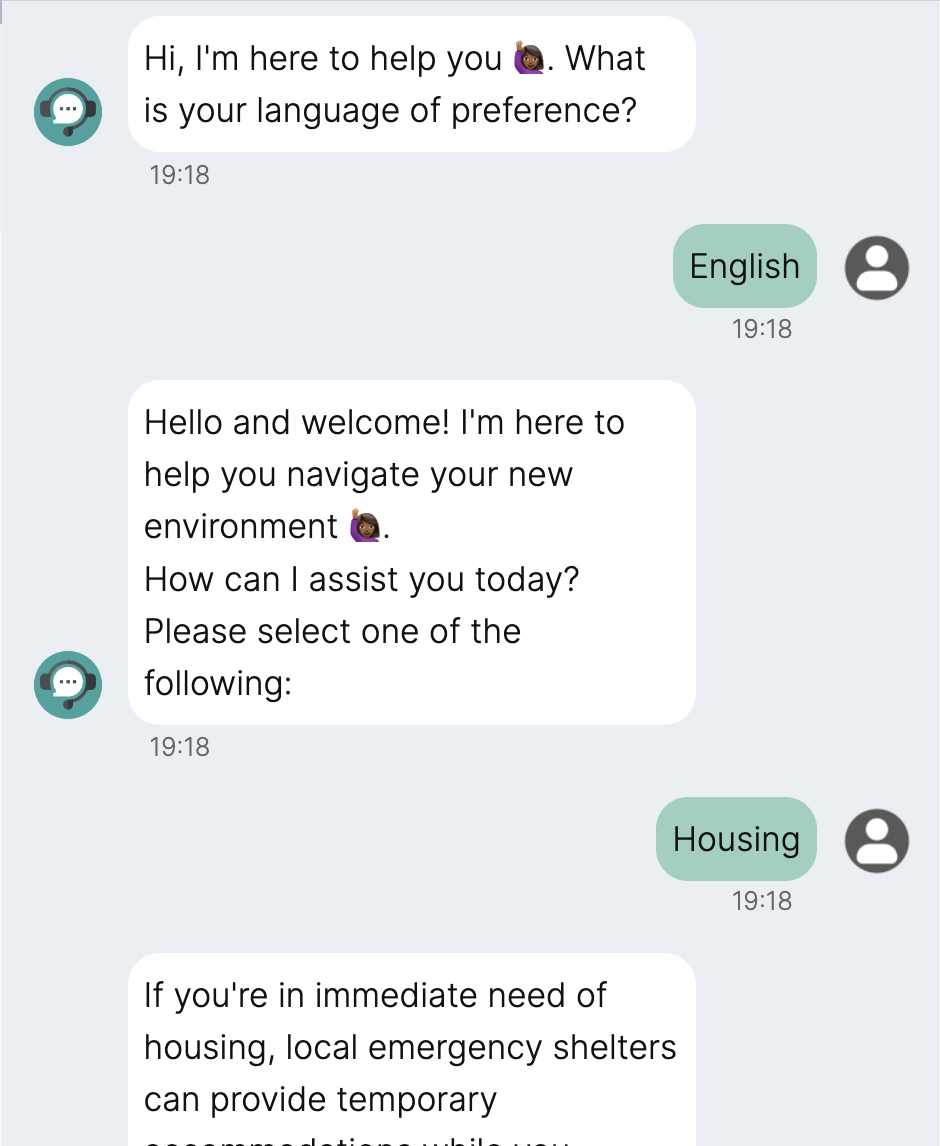Click the 'Please select one of the' line
Screen dimensions: 940x1146
point(332,631)
